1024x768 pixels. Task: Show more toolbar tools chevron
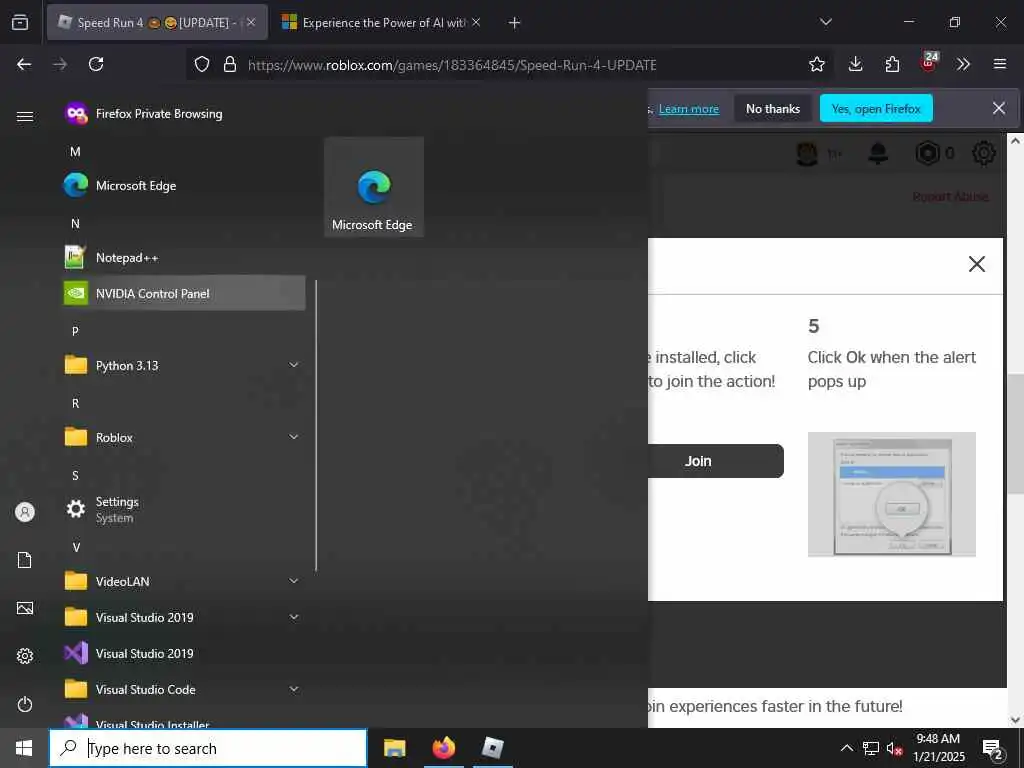pos(963,64)
